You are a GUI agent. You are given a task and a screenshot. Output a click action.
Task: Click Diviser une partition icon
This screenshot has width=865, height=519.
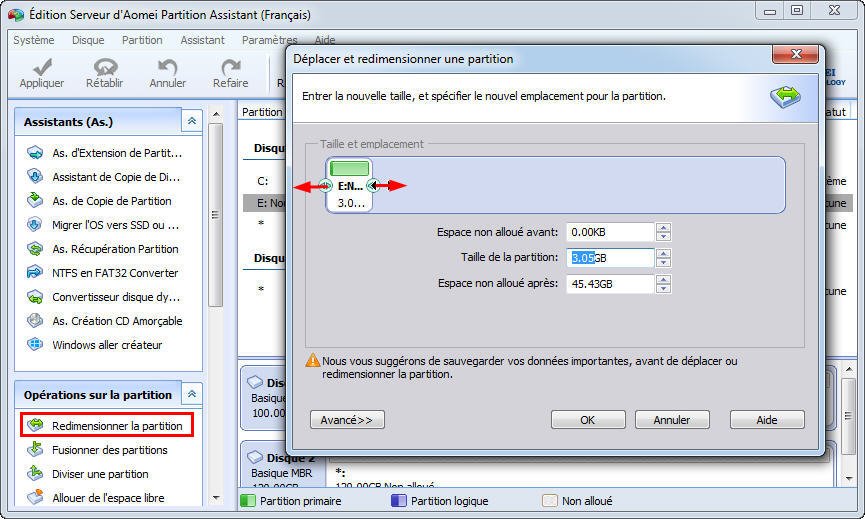(x=35, y=473)
